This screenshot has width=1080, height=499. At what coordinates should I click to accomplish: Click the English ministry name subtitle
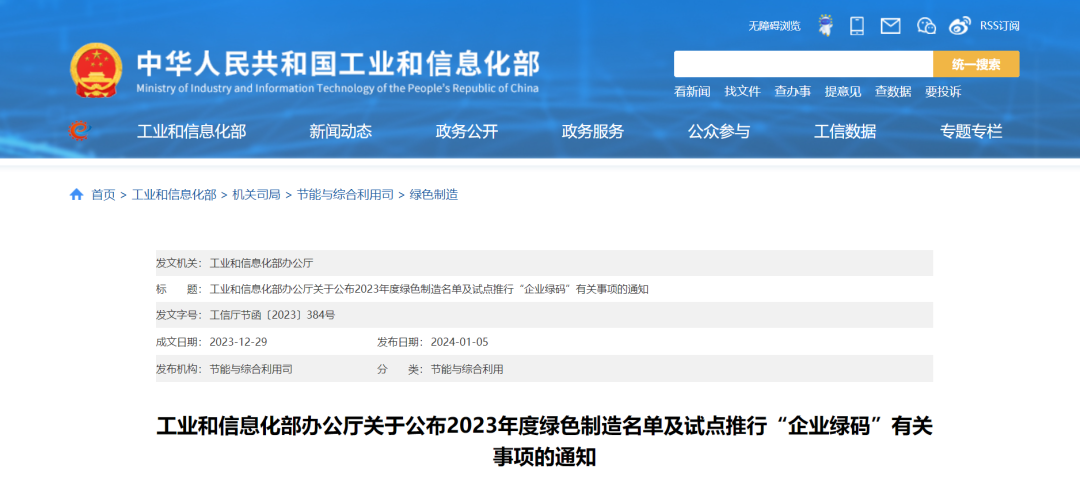tap(338, 88)
